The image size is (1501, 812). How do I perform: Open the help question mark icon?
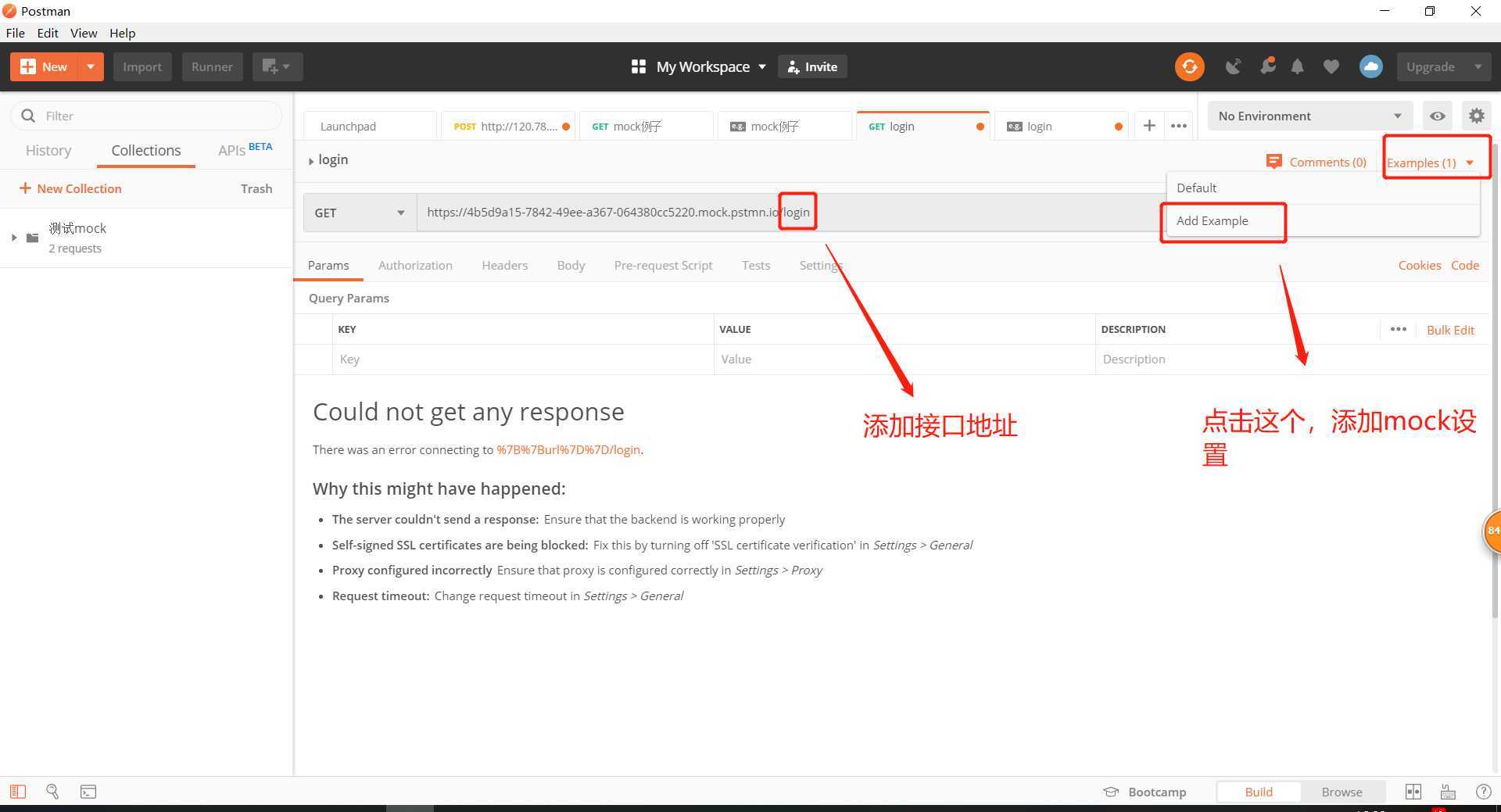[1483, 792]
